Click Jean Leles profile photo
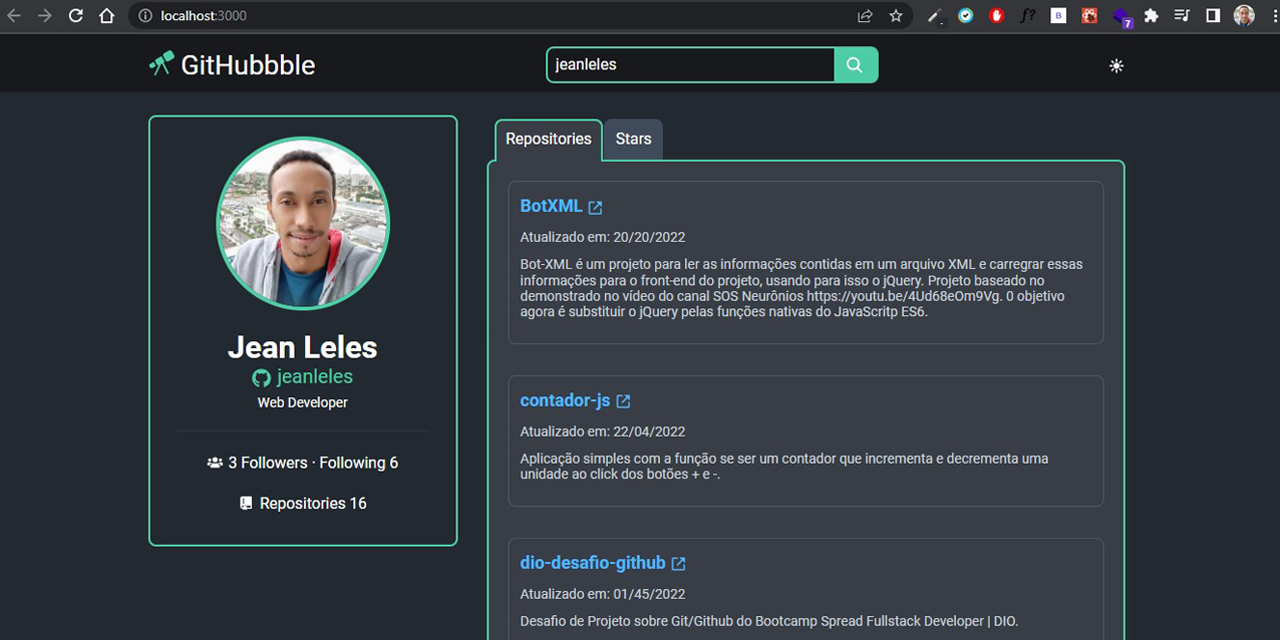This screenshot has width=1280, height=640. click(302, 222)
